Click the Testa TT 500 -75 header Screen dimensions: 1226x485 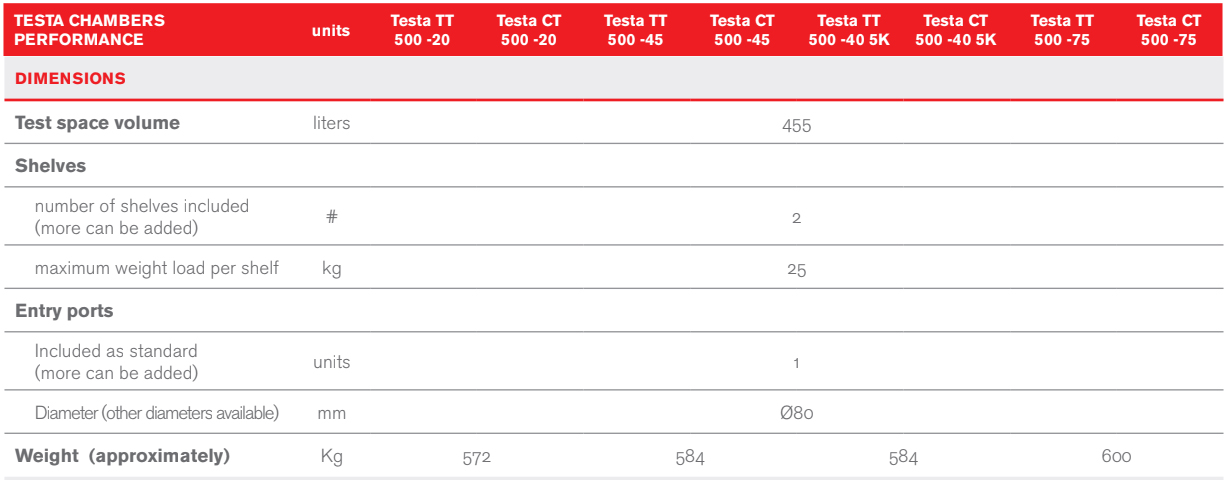[x=1062, y=30]
